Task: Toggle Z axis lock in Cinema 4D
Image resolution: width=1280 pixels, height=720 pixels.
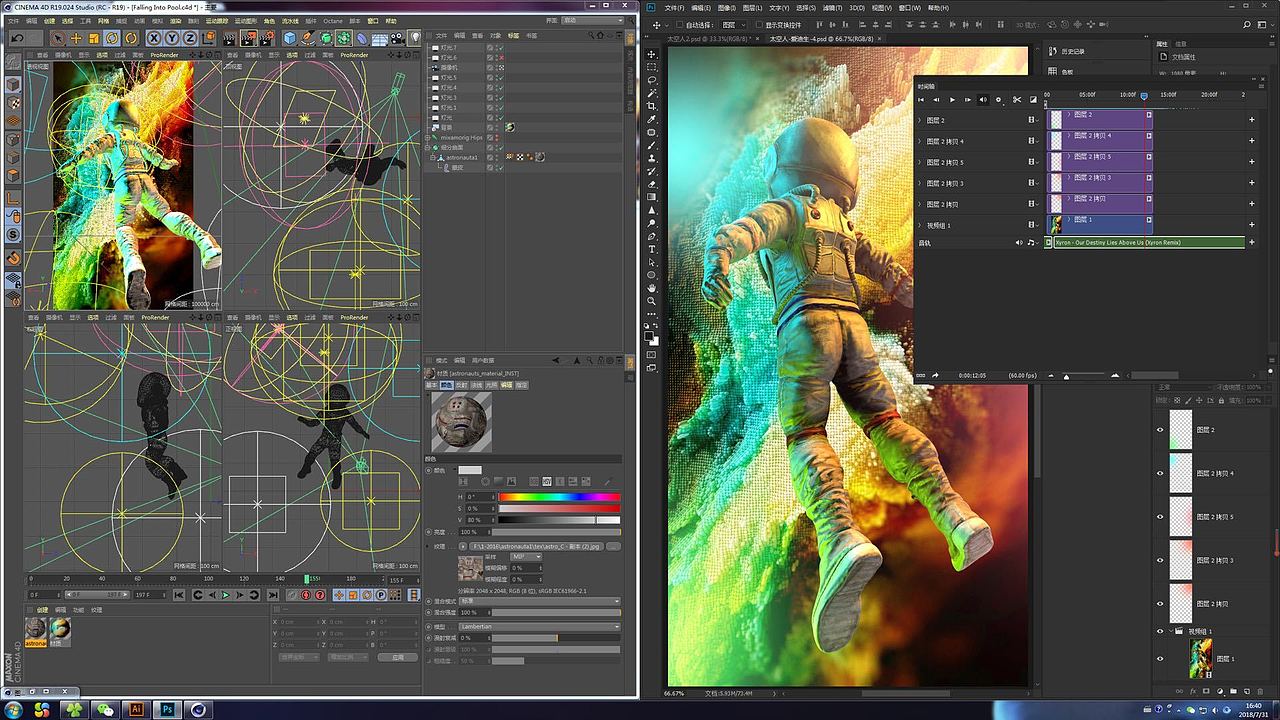Action: coord(190,38)
